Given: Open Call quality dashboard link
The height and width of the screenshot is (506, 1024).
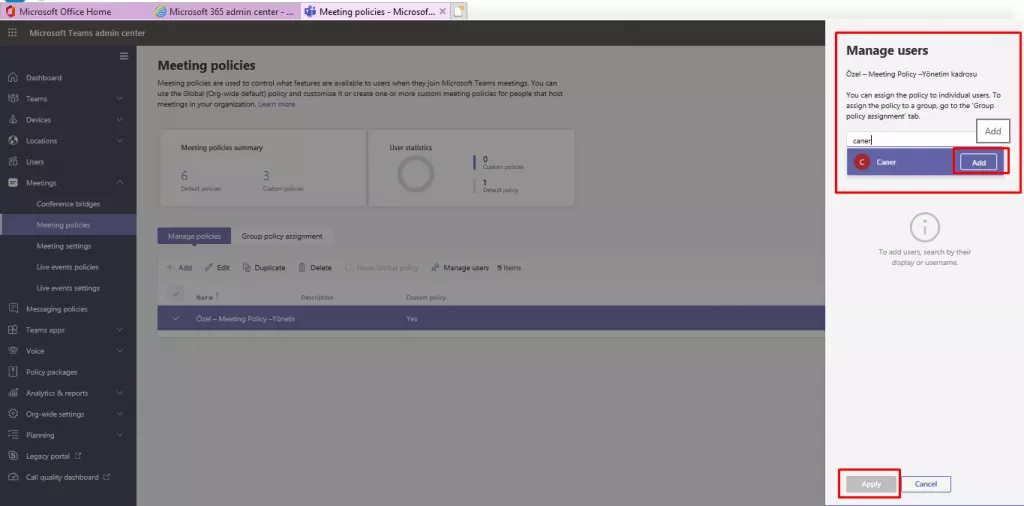Looking at the screenshot, I should 62,477.
